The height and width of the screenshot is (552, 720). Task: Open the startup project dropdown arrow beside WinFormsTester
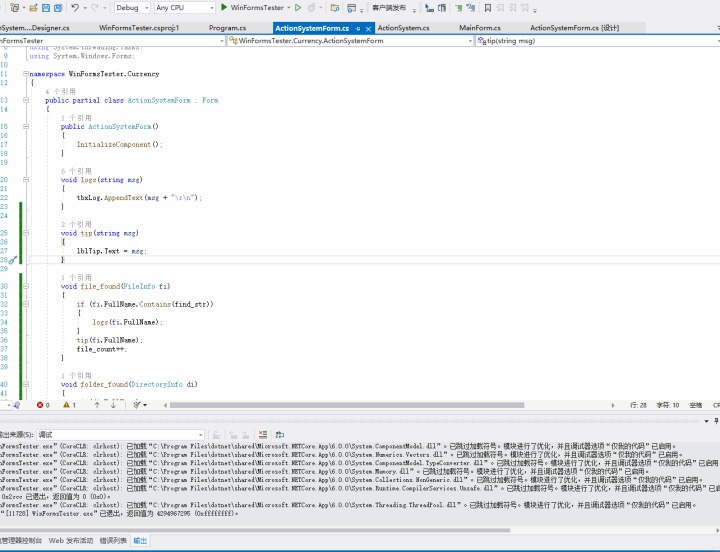[288, 7]
